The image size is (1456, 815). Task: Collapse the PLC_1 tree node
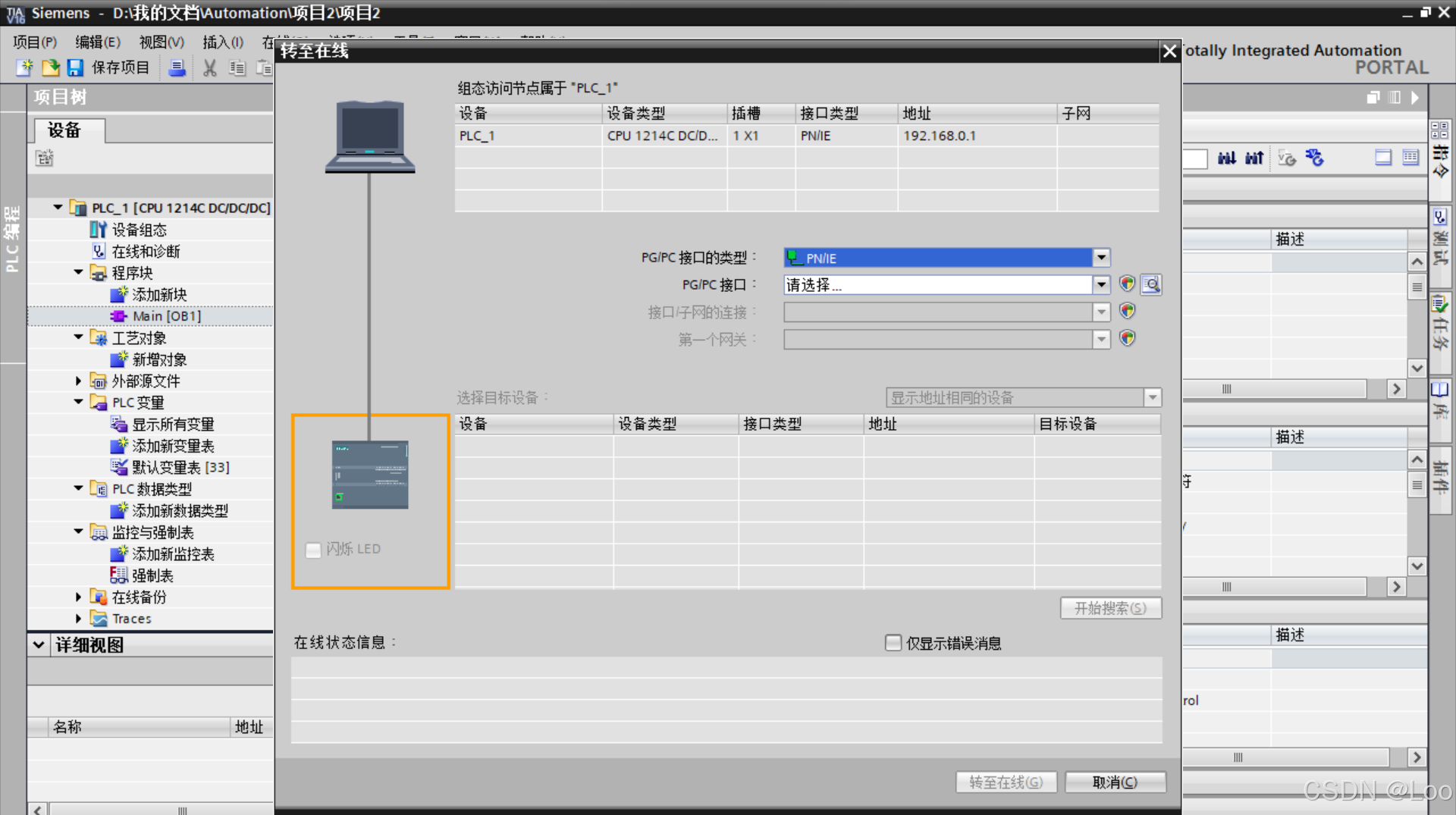click(58, 207)
